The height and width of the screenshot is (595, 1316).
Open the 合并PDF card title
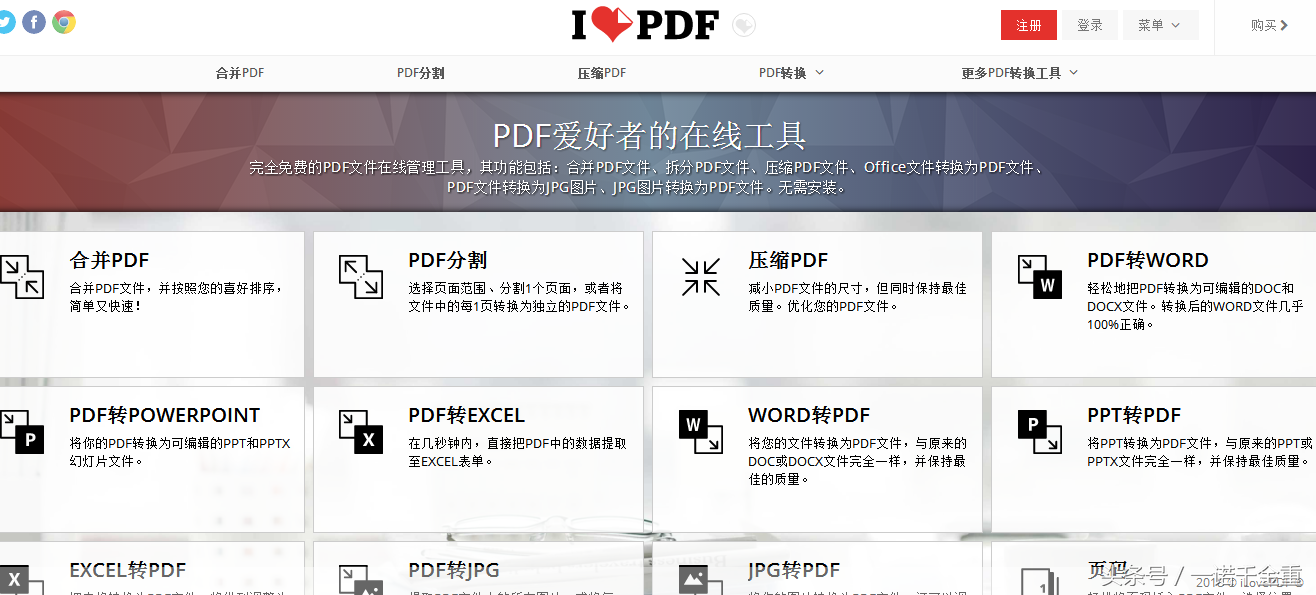pyautogui.click(x=109, y=260)
